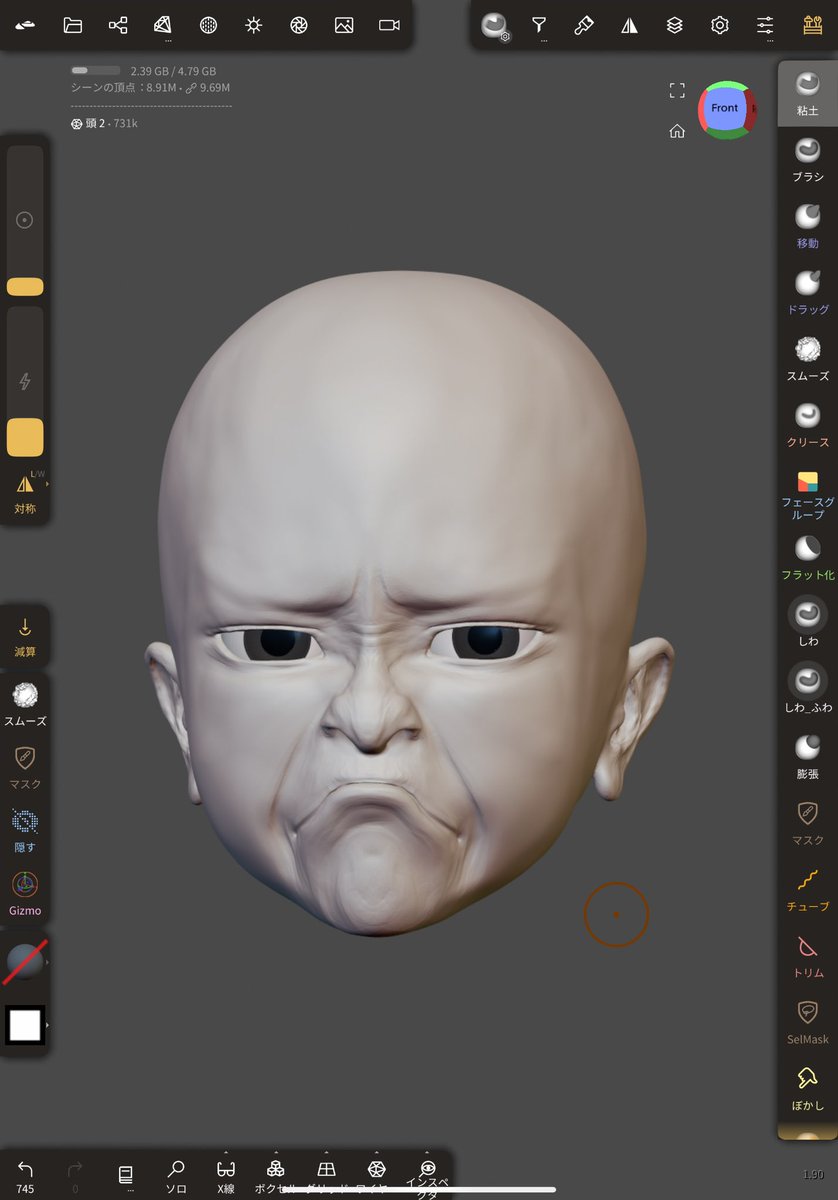Select the 粘土 (Clay) tool
The image size is (838, 1200).
coord(807,93)
